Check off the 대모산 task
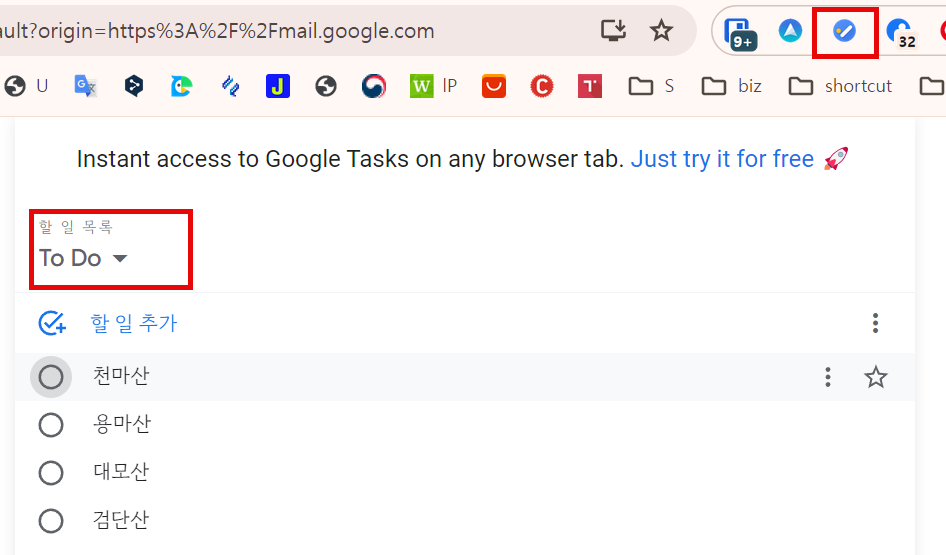The height and width of the screenshot is (555, 946). [51, 473]
